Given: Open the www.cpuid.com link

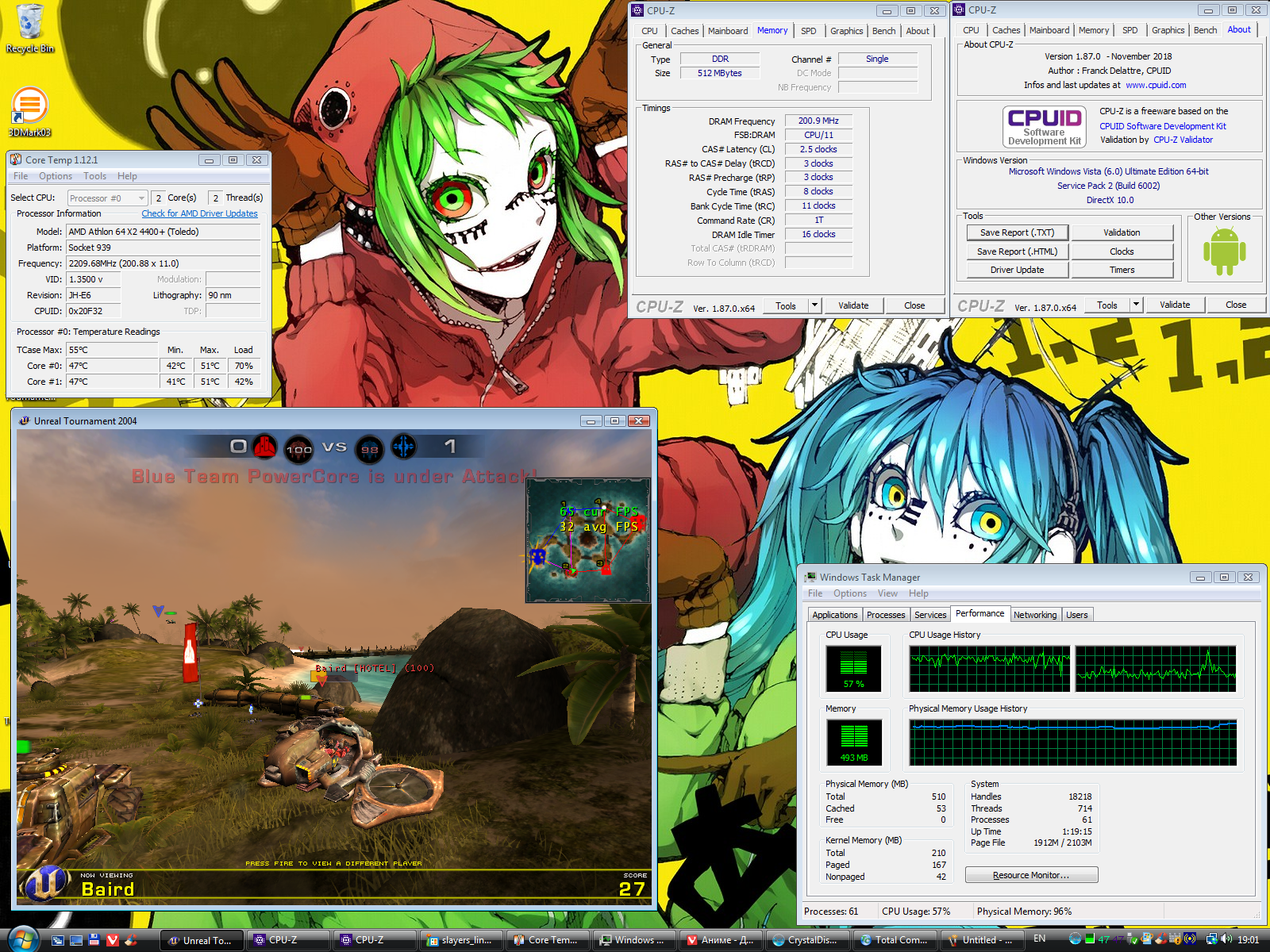Looking at the screenshot, I should 1156,85.
